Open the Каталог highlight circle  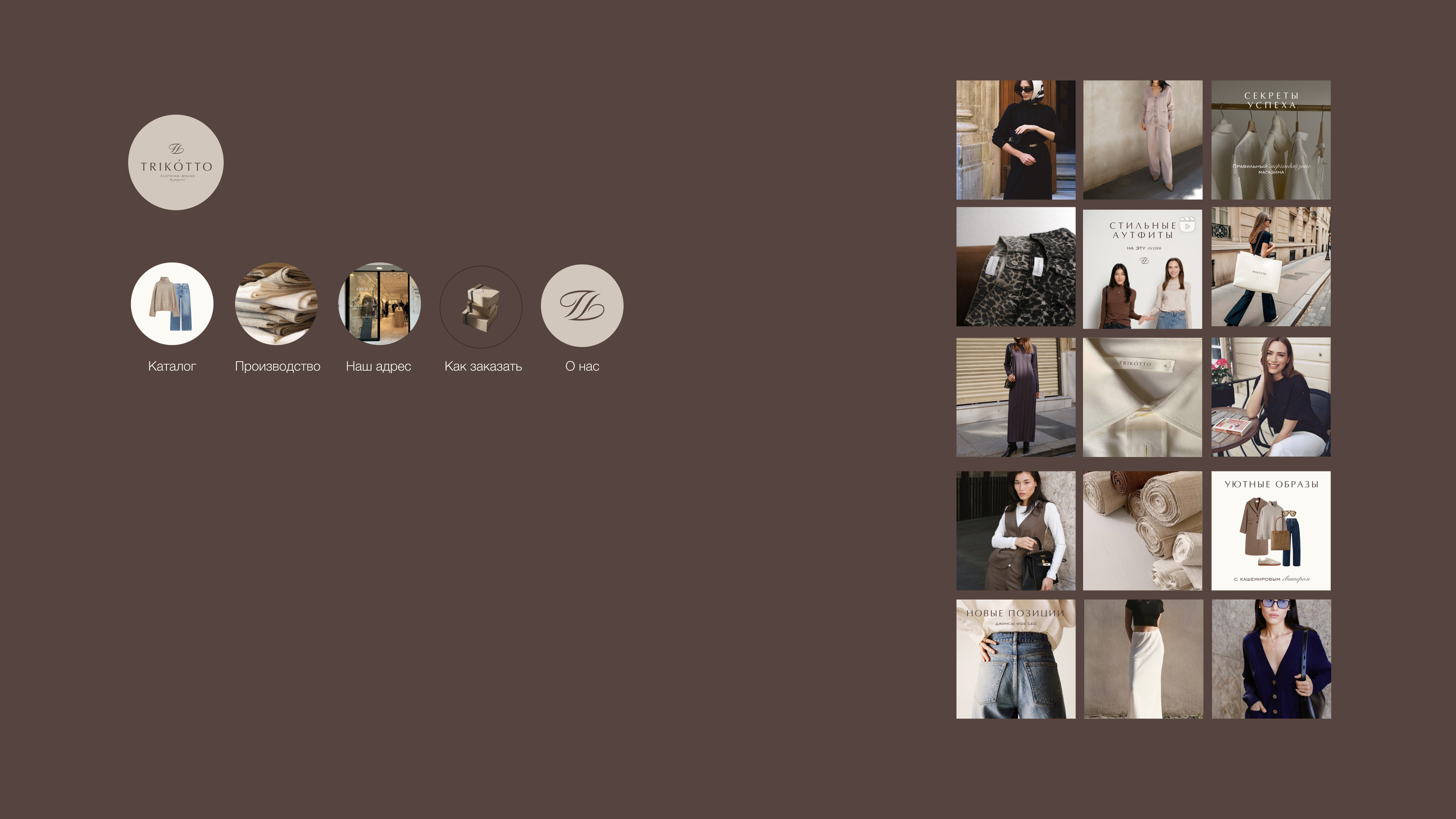click(172, 303)
